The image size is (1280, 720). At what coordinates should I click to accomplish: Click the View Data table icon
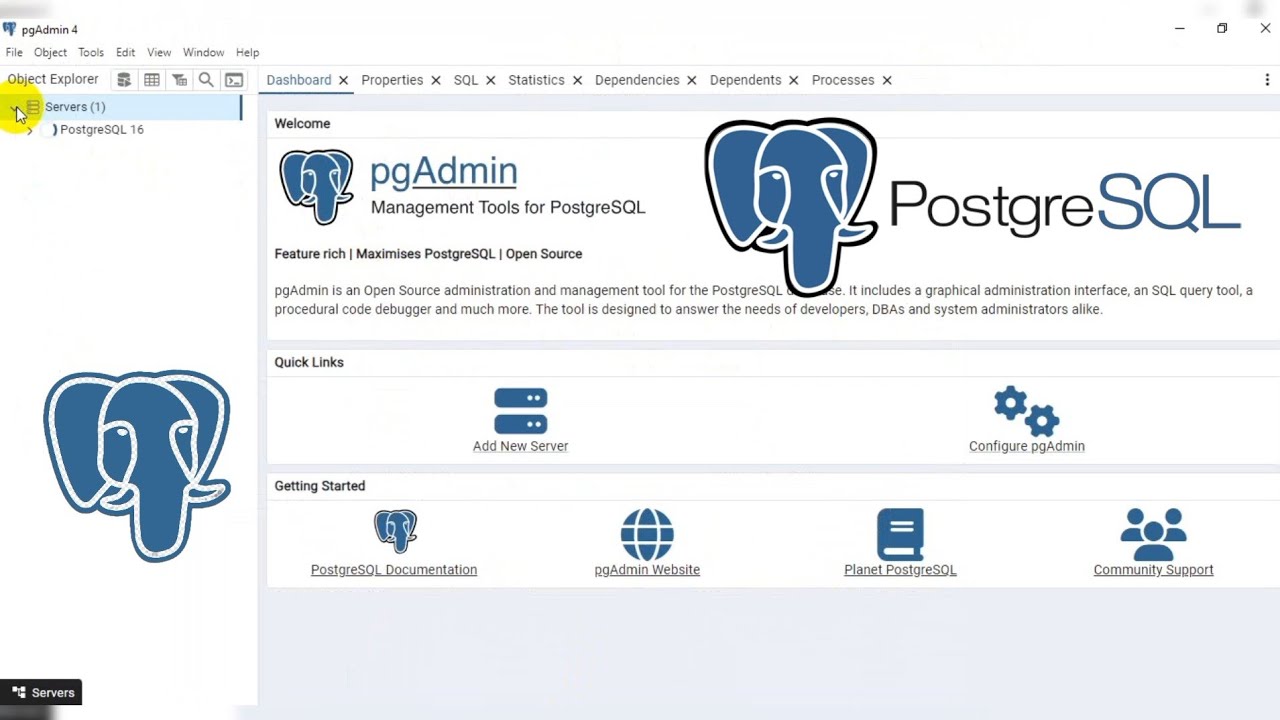(152, 80)
